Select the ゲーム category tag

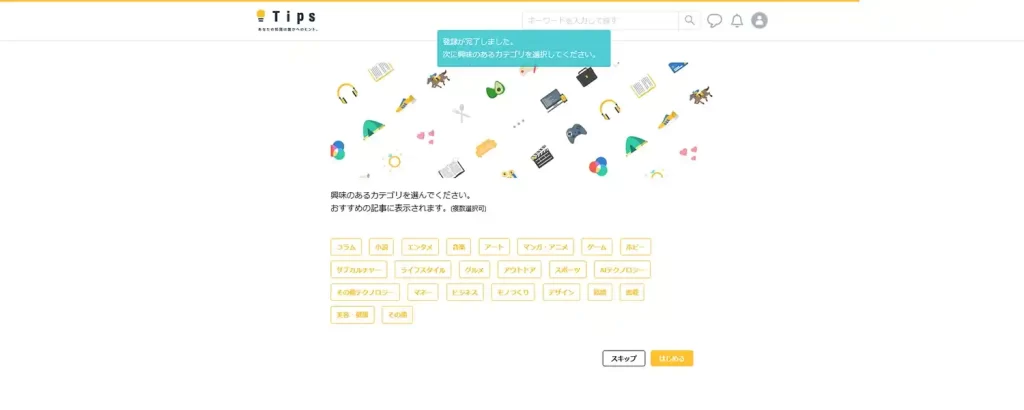pos(597,247)
